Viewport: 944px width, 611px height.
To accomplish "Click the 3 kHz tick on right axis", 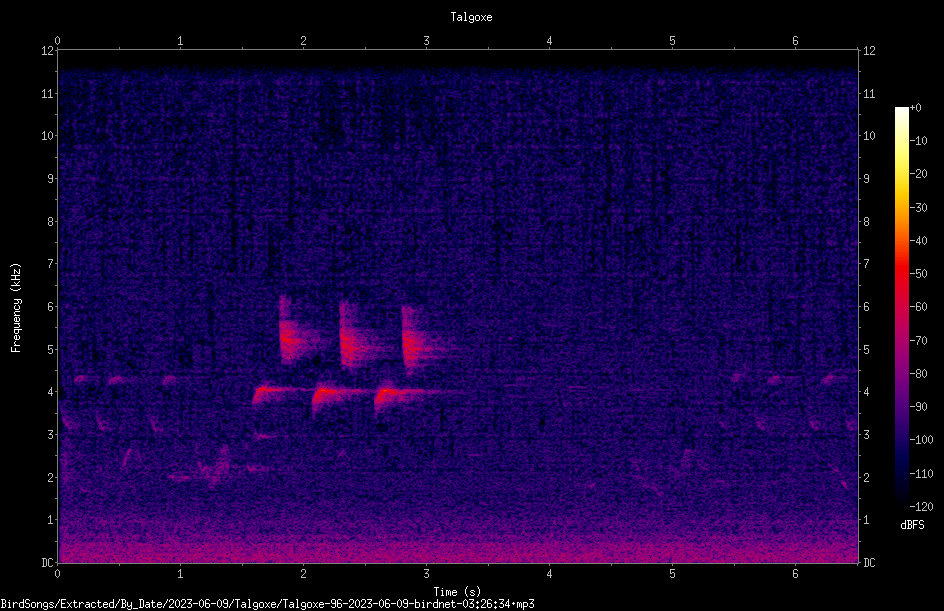I will 866,435.
